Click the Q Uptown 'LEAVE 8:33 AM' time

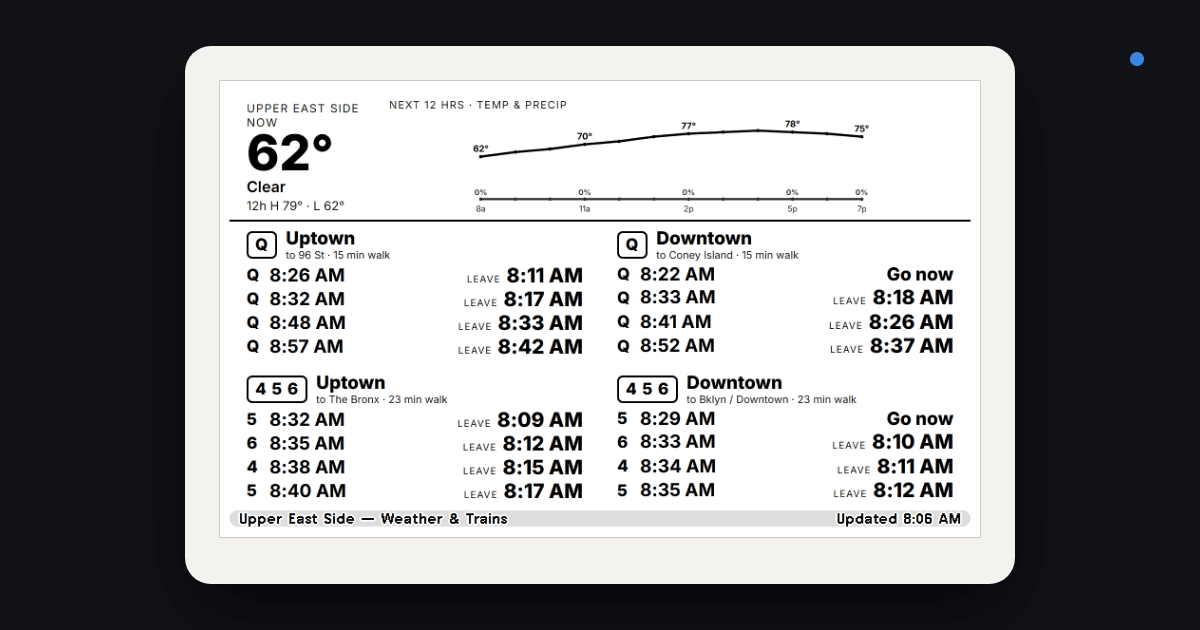[x=520, y=323]
